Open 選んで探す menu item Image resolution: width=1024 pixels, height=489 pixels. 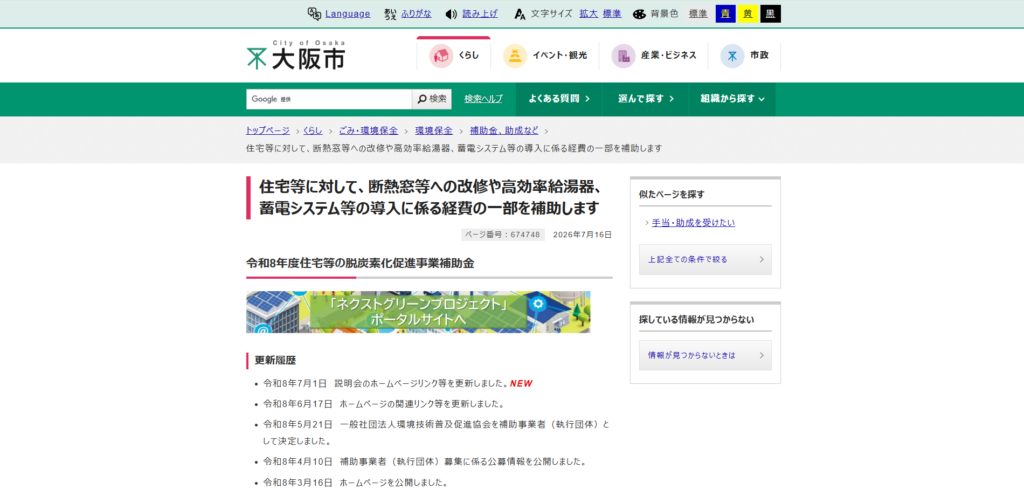tap(646, 99)
